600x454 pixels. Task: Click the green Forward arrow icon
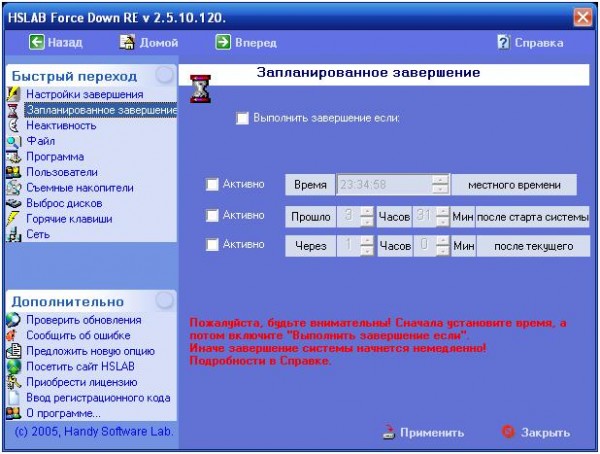223,42
